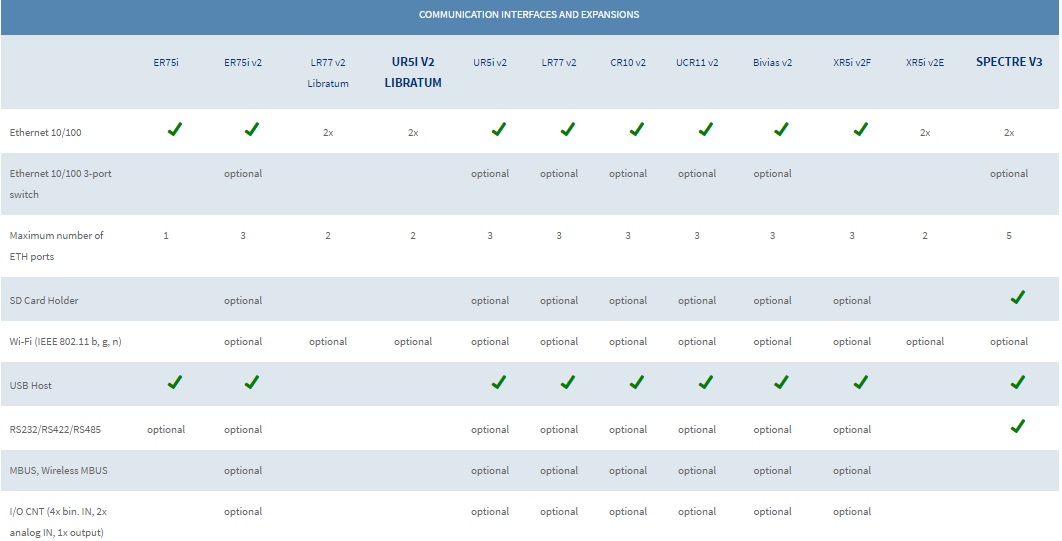Select Ethernet 10/100 checkmark in CR10 v2 column
1062x541 pixels.
[637, 129]
